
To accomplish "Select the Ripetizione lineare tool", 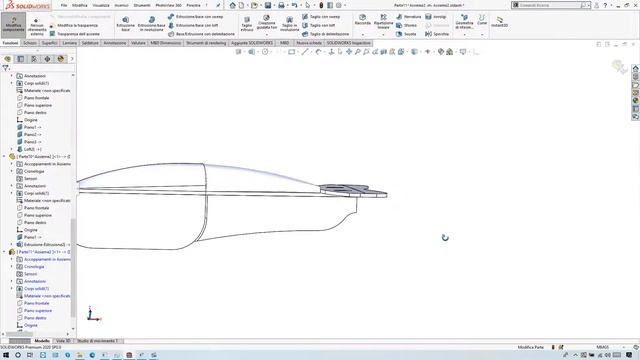I will pos(383,21).
